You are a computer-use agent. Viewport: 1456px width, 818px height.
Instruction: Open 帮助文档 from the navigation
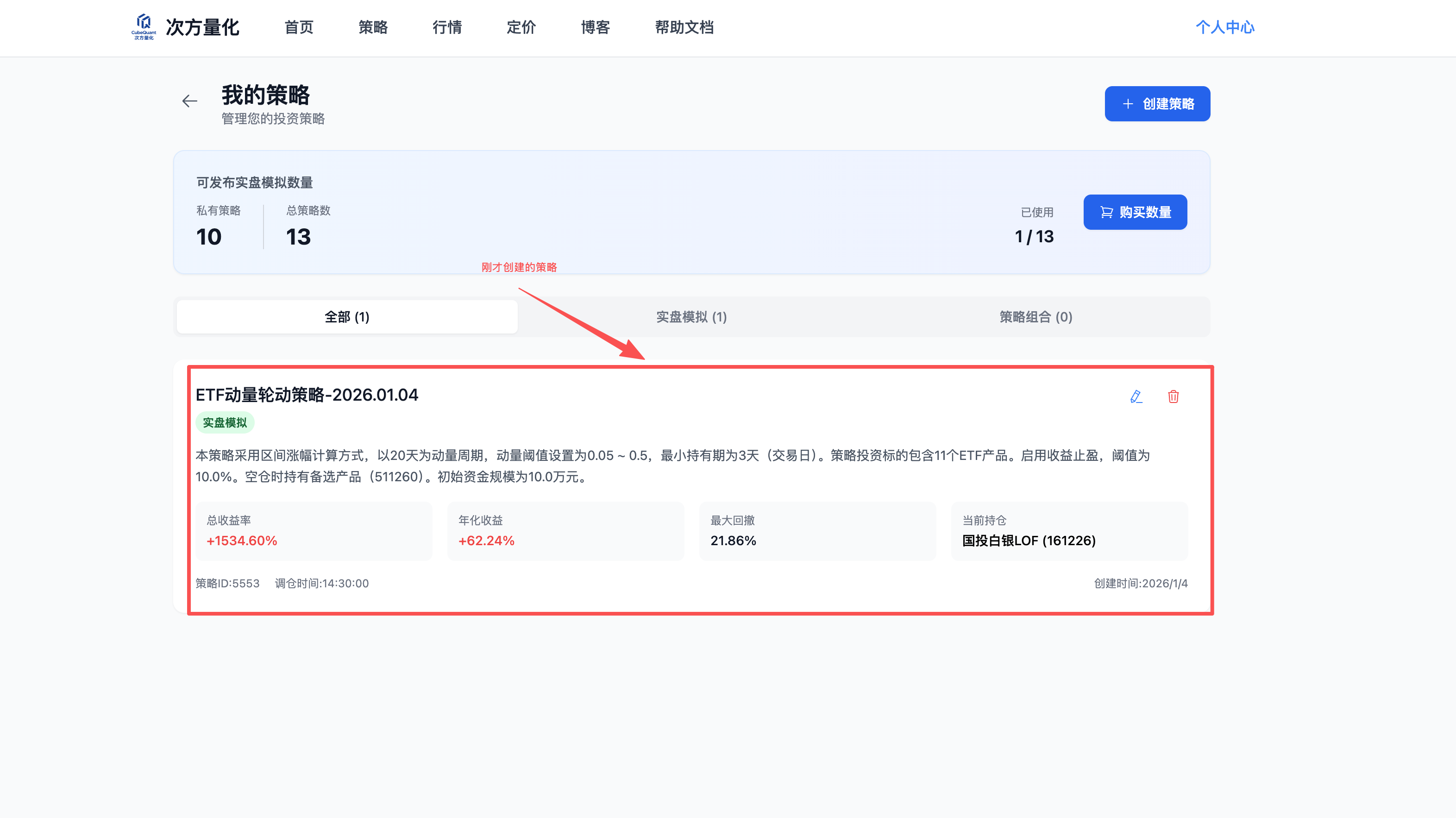coord(684,27)
